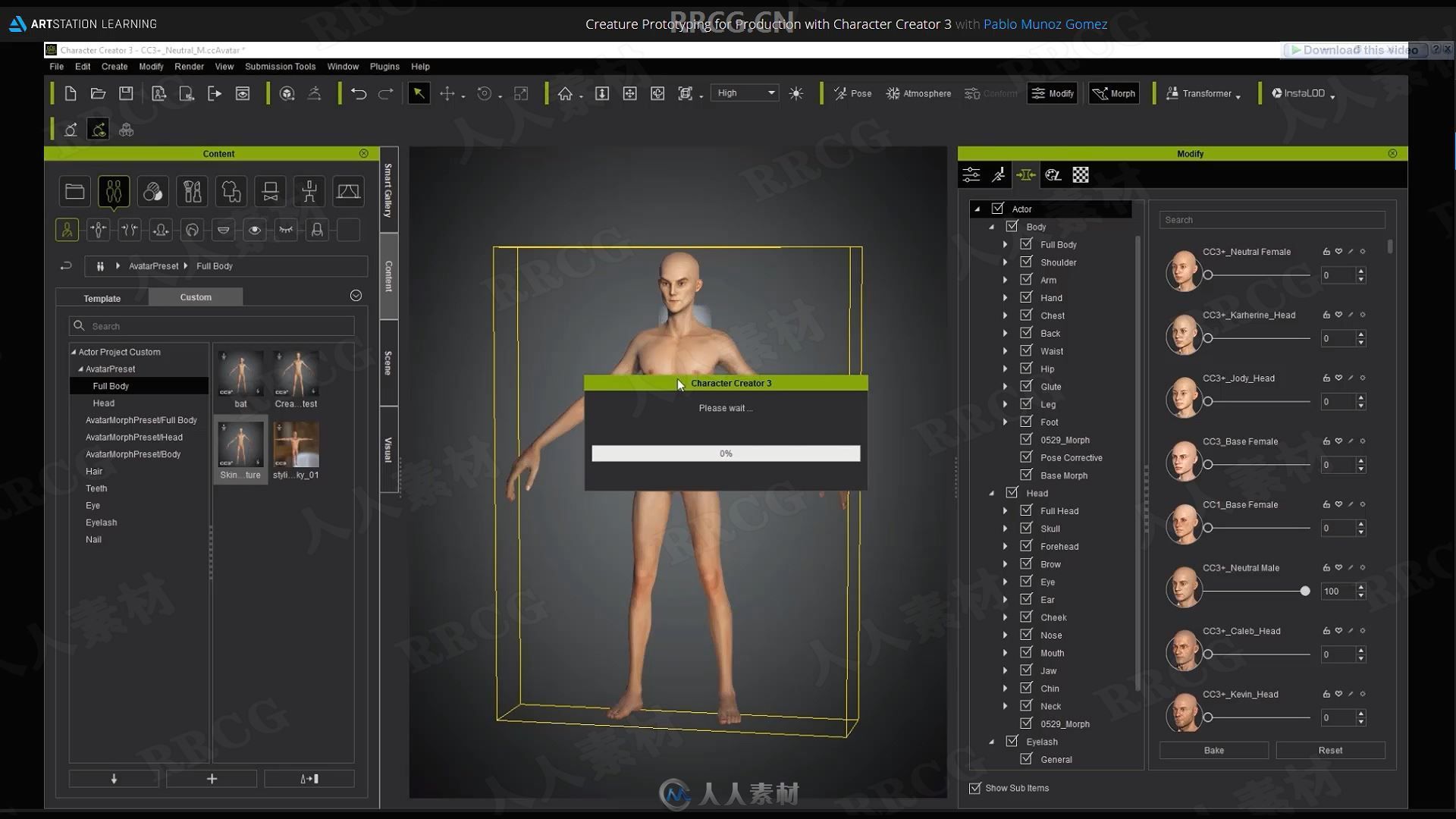The height and width of the screenshot is (819, 1456).
Task: Select the Scale tool icon
Action: click(x=521, y=93)
